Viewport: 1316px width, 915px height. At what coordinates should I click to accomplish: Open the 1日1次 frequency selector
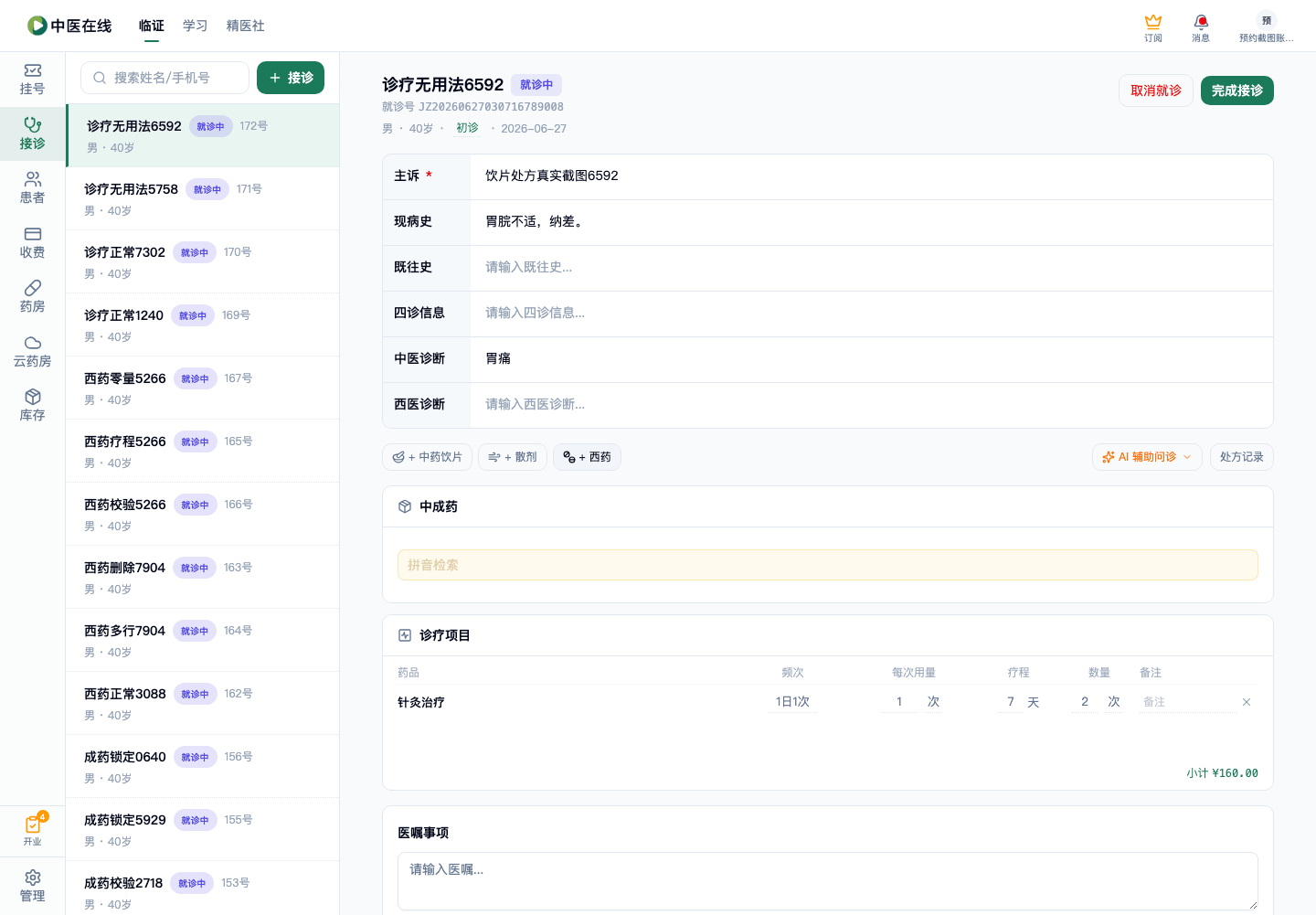coord(792,702)
